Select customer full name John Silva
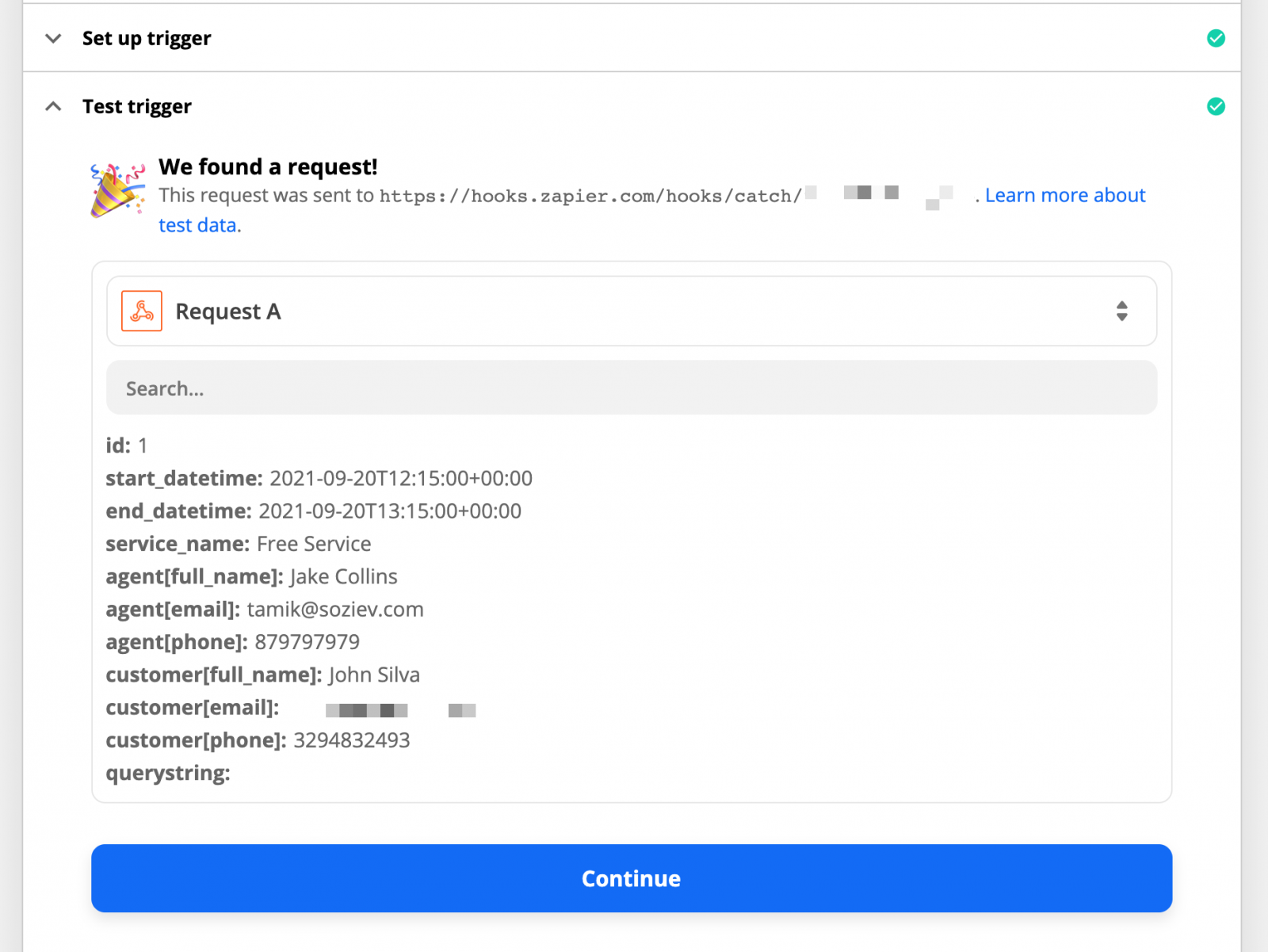Screen dimensions: 1268x952 pos(372,675)
